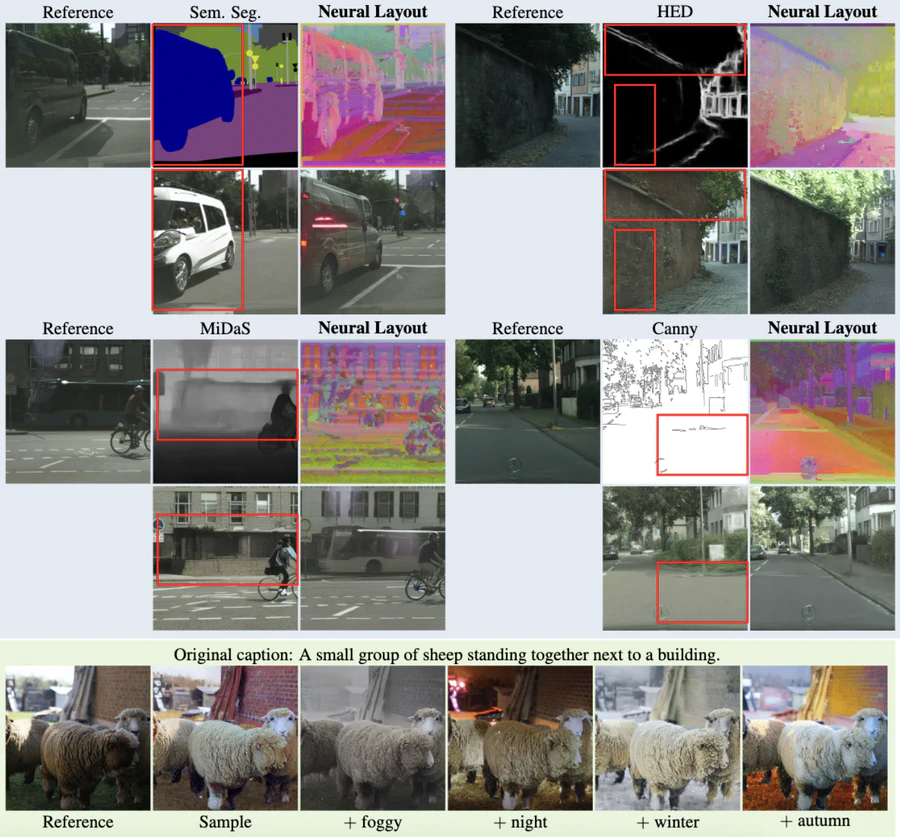
Task: Open the + foggy sheep thumbnail
Action: tap(372, 737)
